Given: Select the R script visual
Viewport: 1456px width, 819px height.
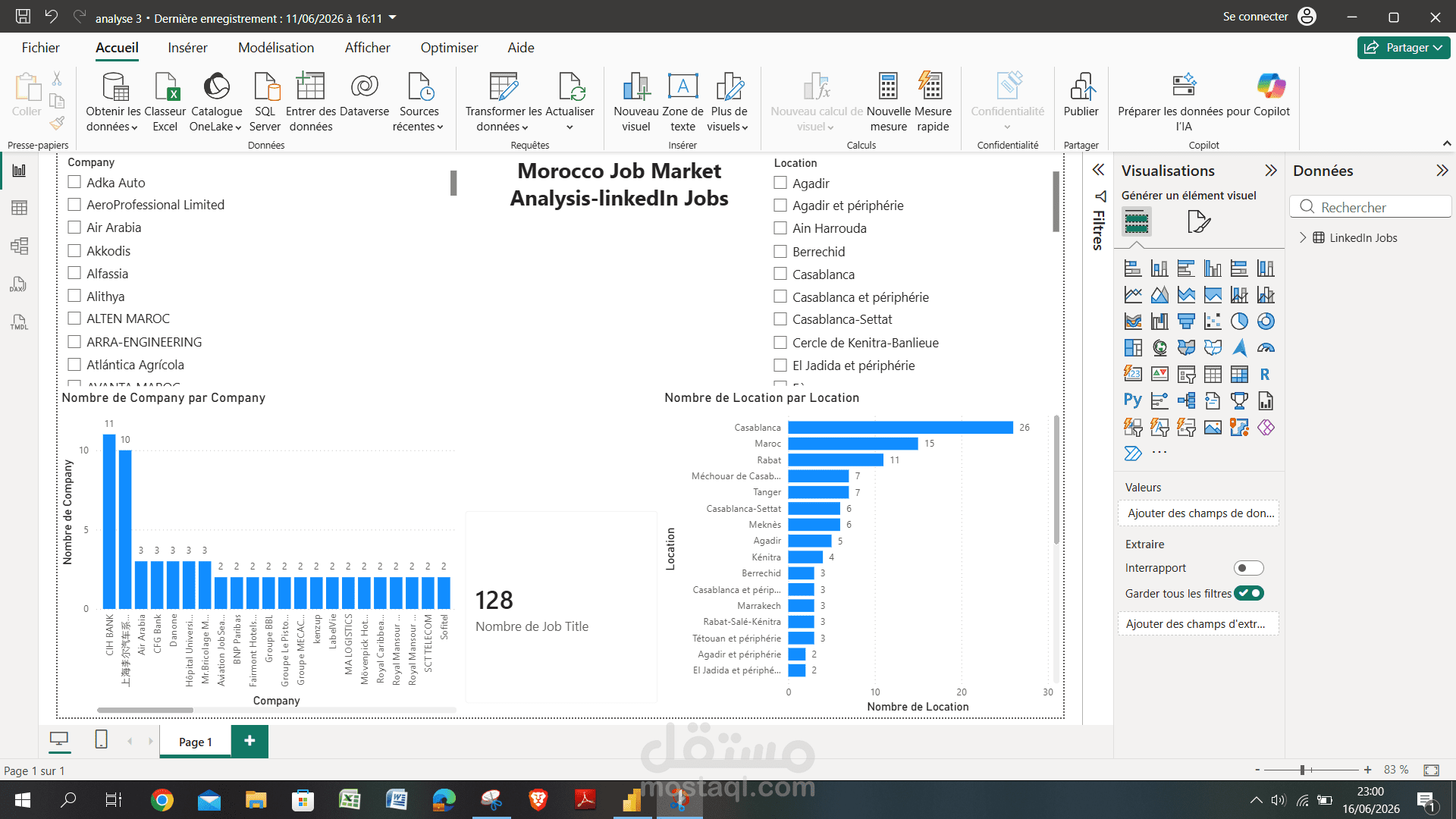Looking at the screenshot, I should 1266,375.
